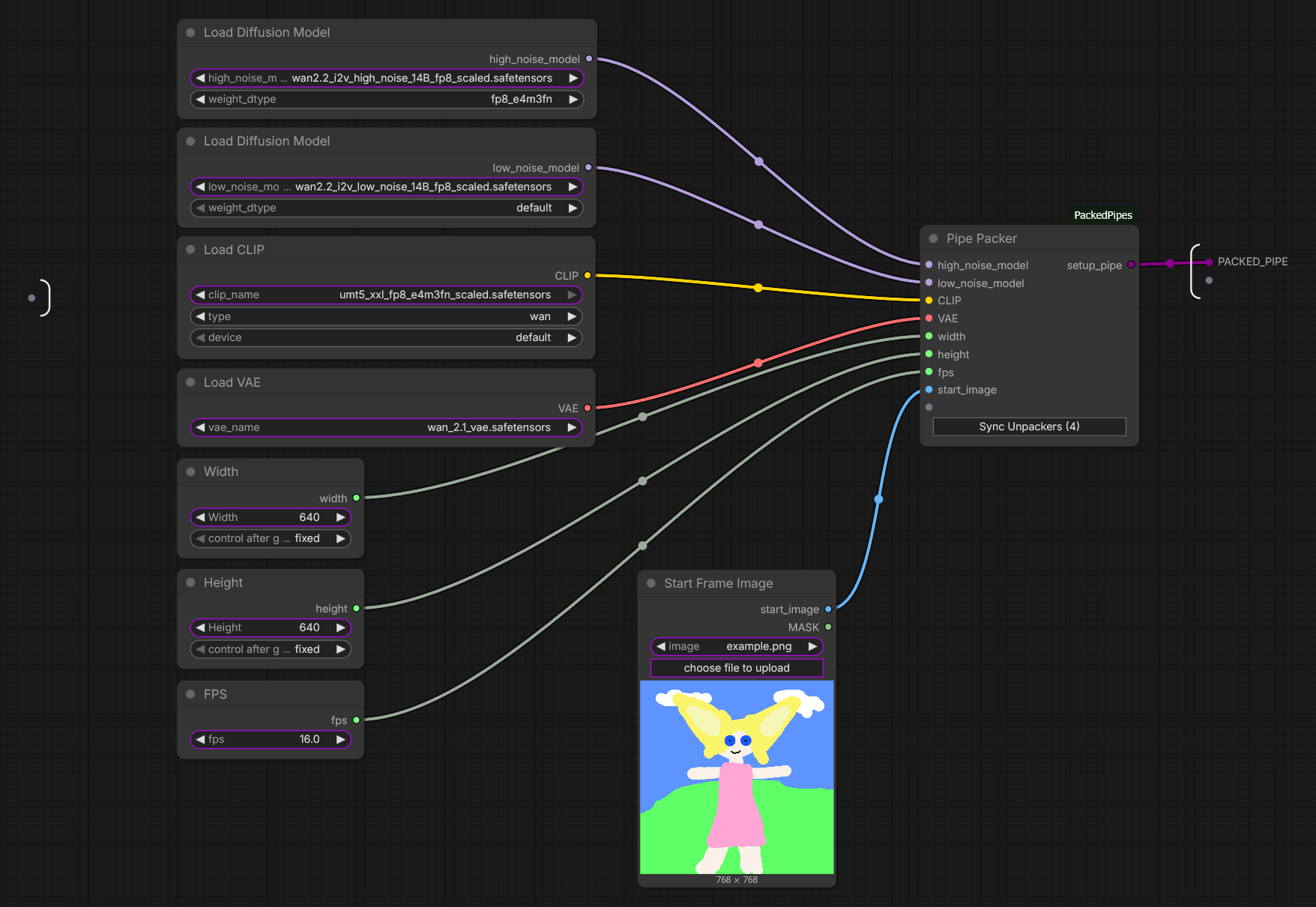The image size is (1316, 907).
Task: Click the example.png preview thumbnail
Action: pyautogui.click(x=737, y=777)
